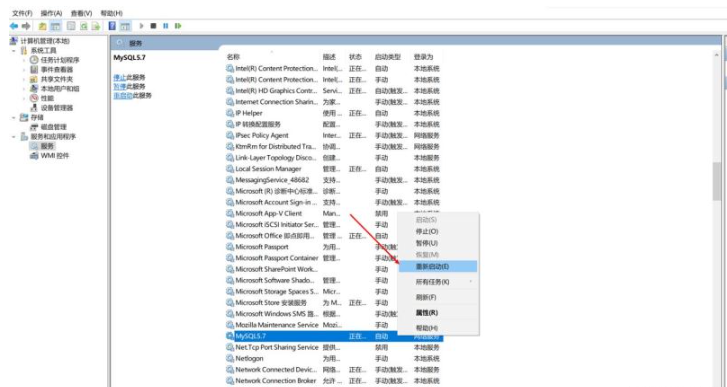The width and height of the screenshot is (727, 387).
Task: Collapse the 存储 tree node
Action: coord(14,118)
